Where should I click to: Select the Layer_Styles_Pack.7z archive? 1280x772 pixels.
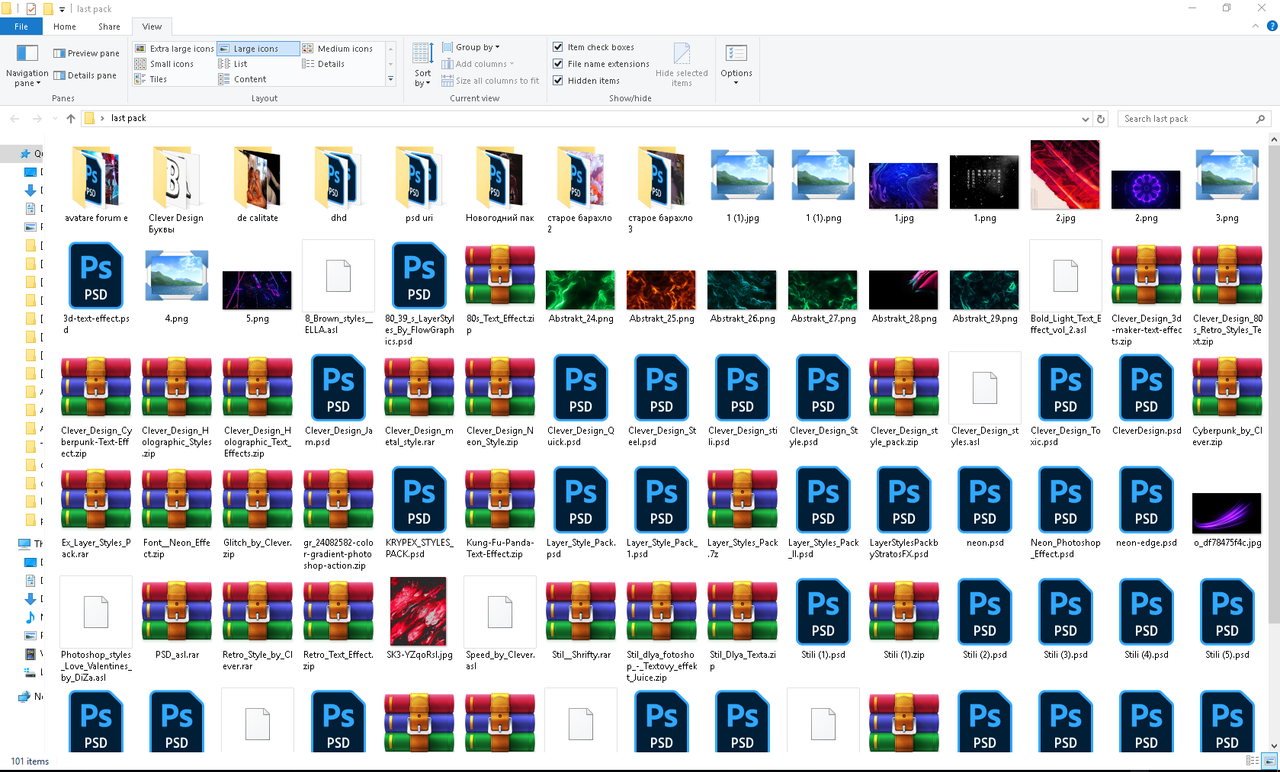[x=742, y=514]
